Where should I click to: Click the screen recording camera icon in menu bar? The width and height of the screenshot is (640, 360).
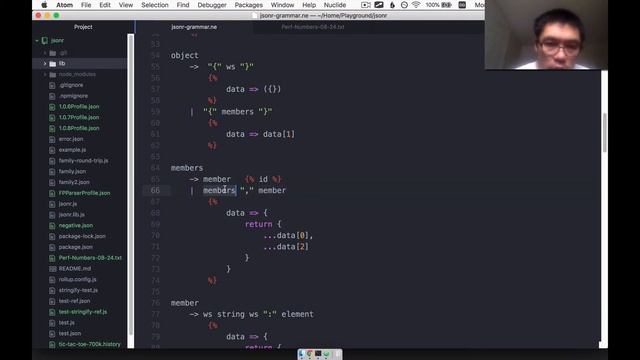(366, 5)
